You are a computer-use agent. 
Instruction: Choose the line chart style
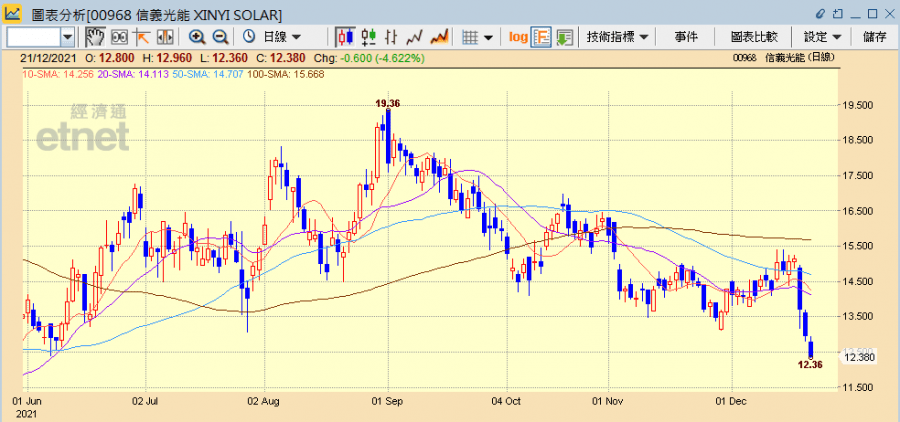click(415, 37)
